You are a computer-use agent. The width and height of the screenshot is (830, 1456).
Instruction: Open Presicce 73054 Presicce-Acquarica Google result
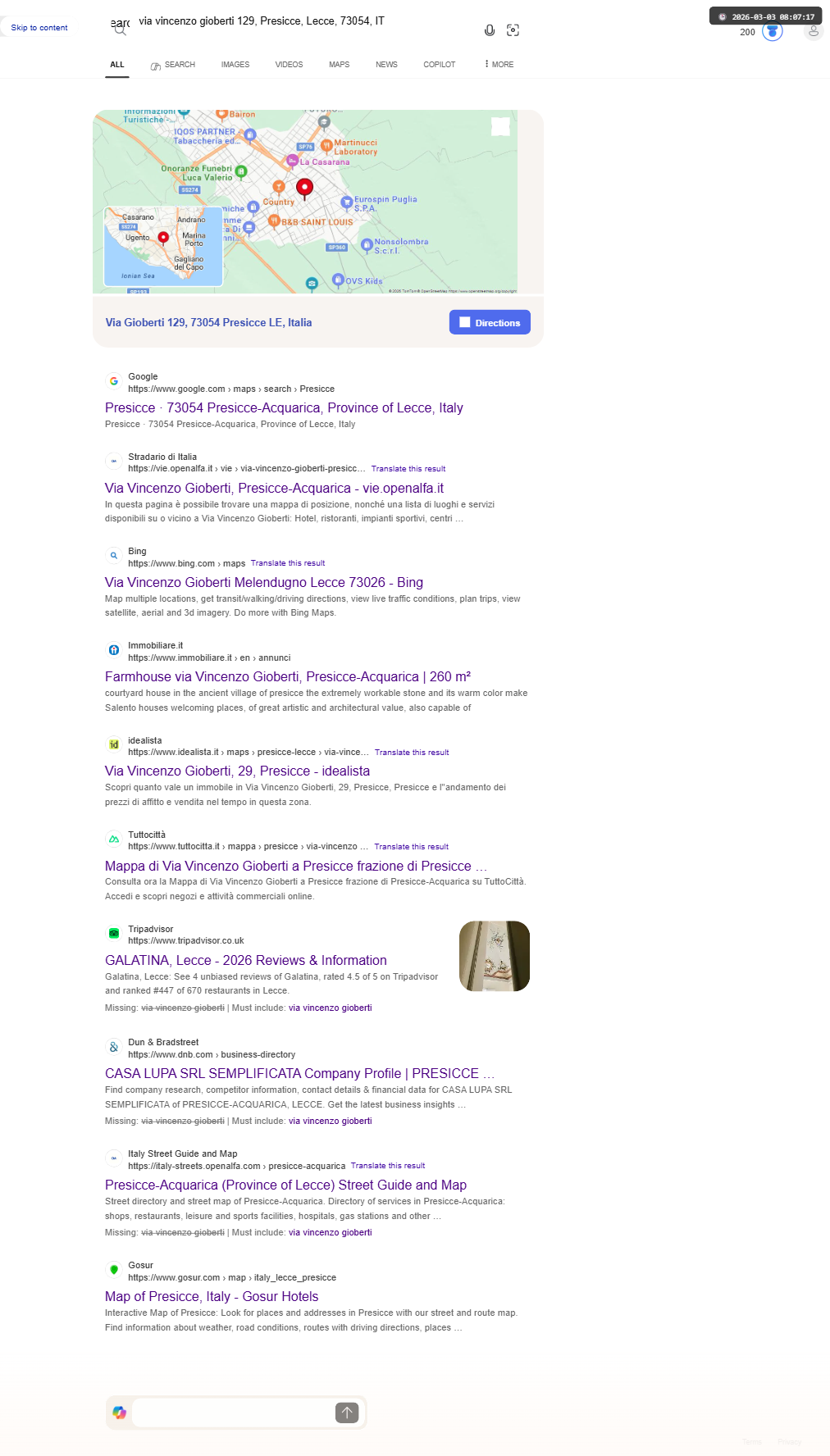click(284, 408)
